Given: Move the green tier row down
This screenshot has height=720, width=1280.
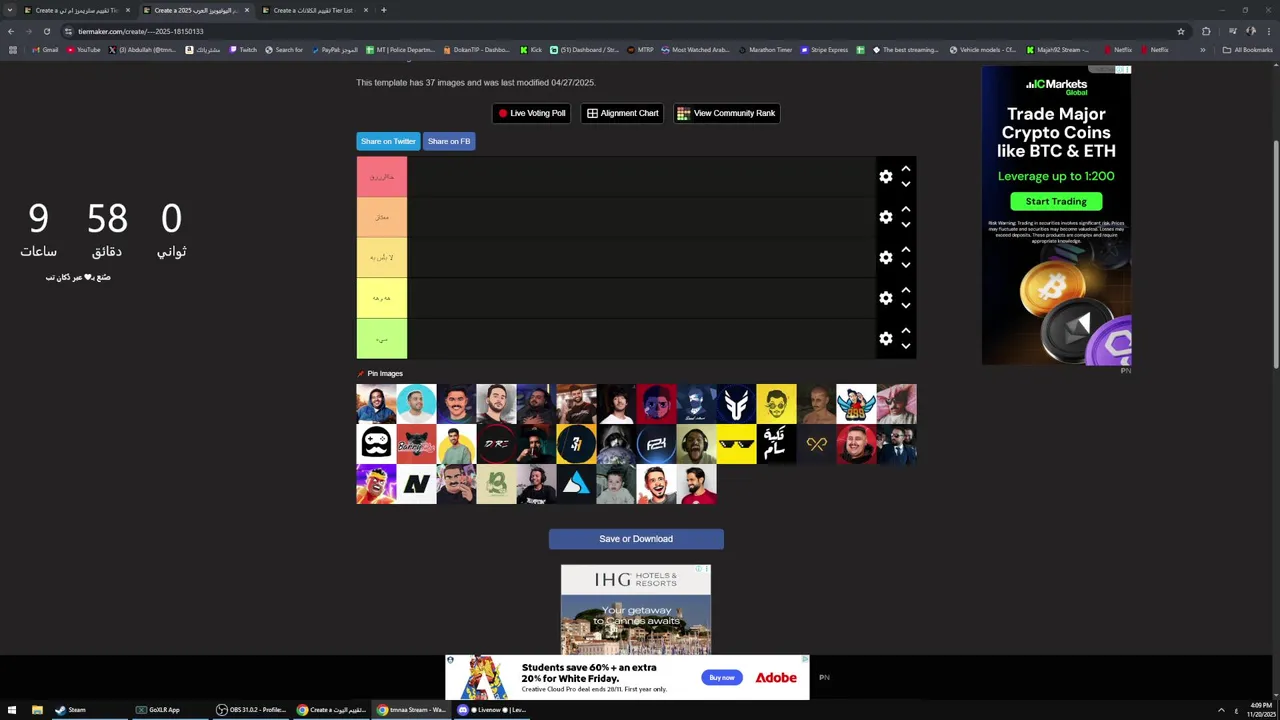Looking at the screenshot, I should pyautogui.click(x=905, y=347).
